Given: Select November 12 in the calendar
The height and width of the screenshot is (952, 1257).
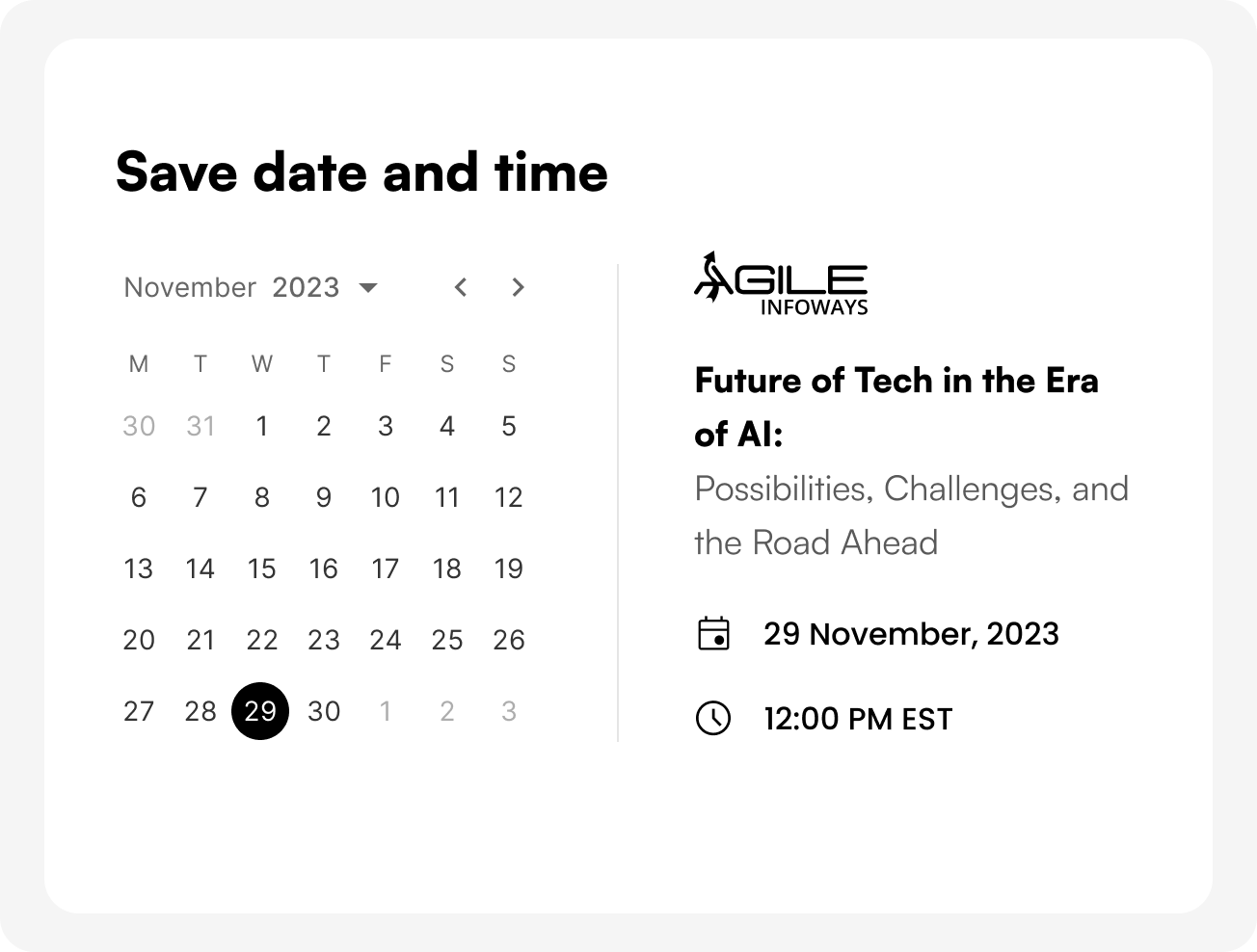Looking at the screenshot, I should pyautogui.click(x=509, y=497).
